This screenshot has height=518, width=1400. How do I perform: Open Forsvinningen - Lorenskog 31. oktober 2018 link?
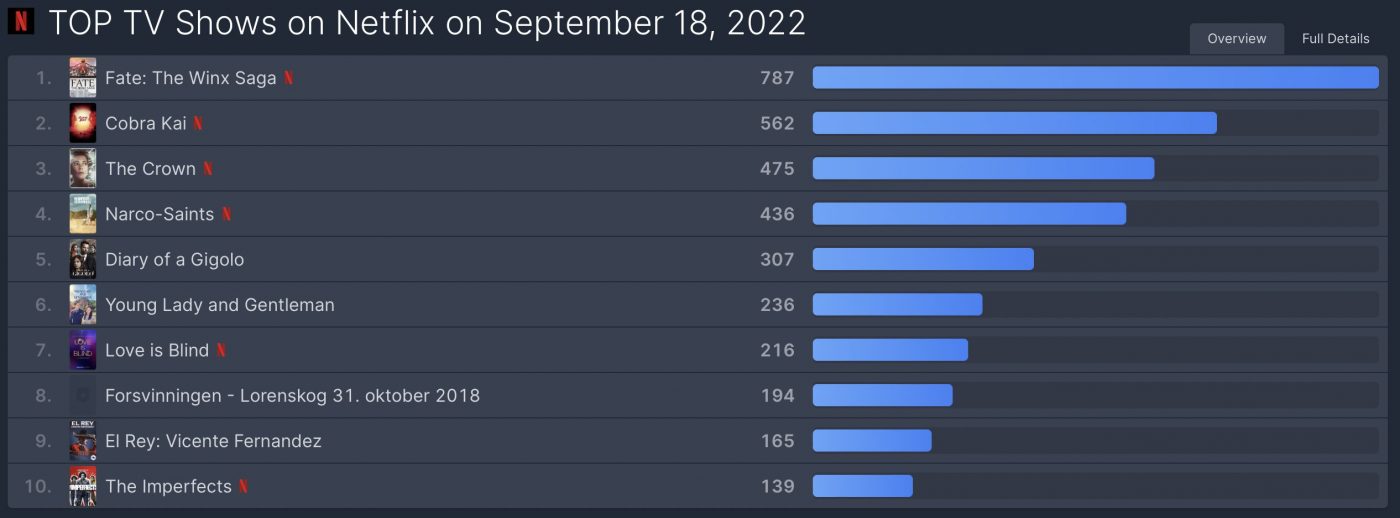tap(292, 396)
